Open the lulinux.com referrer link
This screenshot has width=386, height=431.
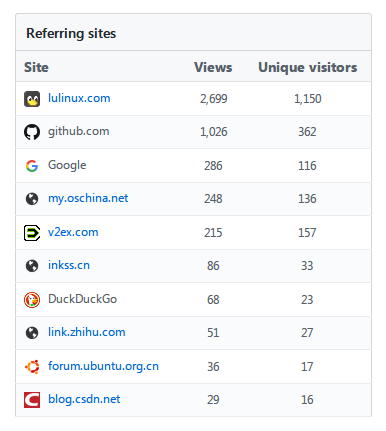pos(79,98)
